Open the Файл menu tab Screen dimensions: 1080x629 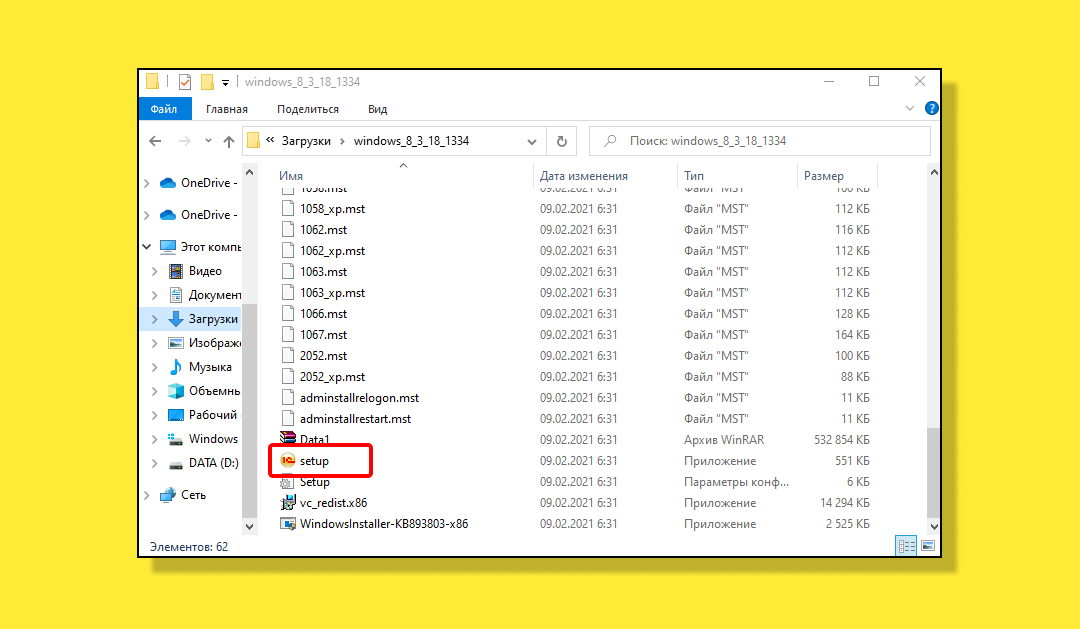tap(164, 109)
